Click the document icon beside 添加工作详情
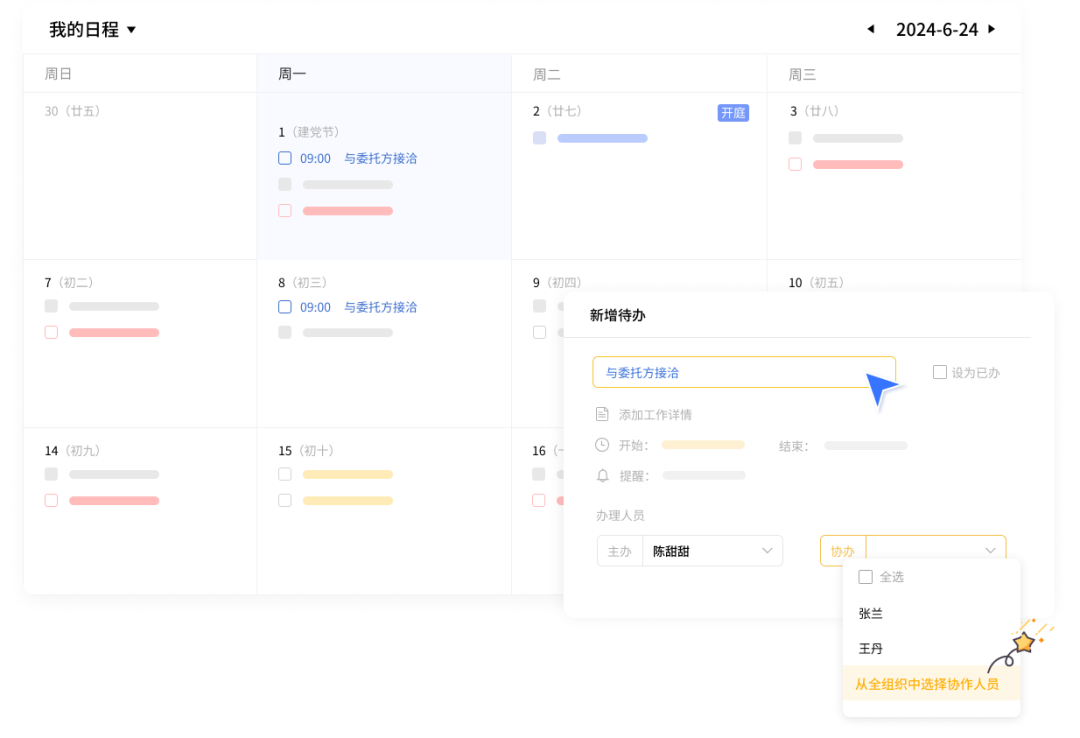The height and width of the screenshot is (738, 1080). coord(602,414)
